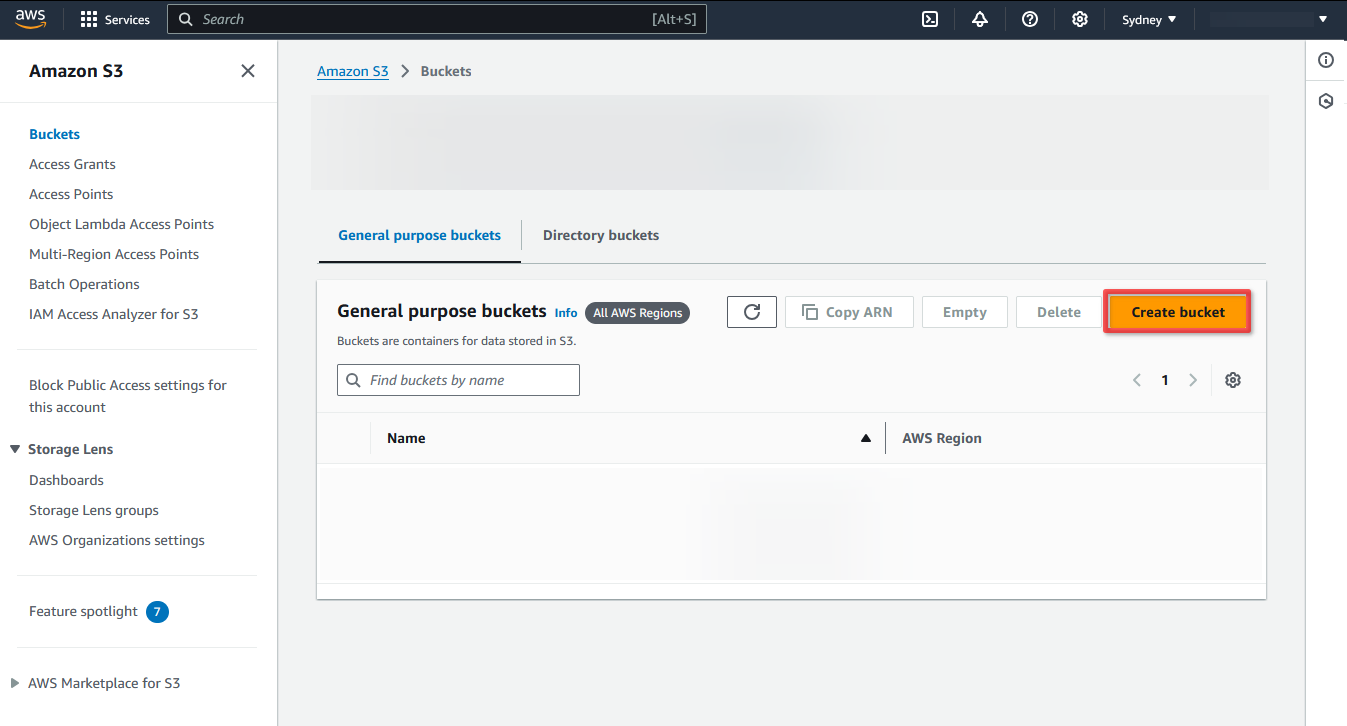The height and width of the screenshot is (726, 1347).
Task: Switch to Directory buckets tab
Action: click(601, 235)
